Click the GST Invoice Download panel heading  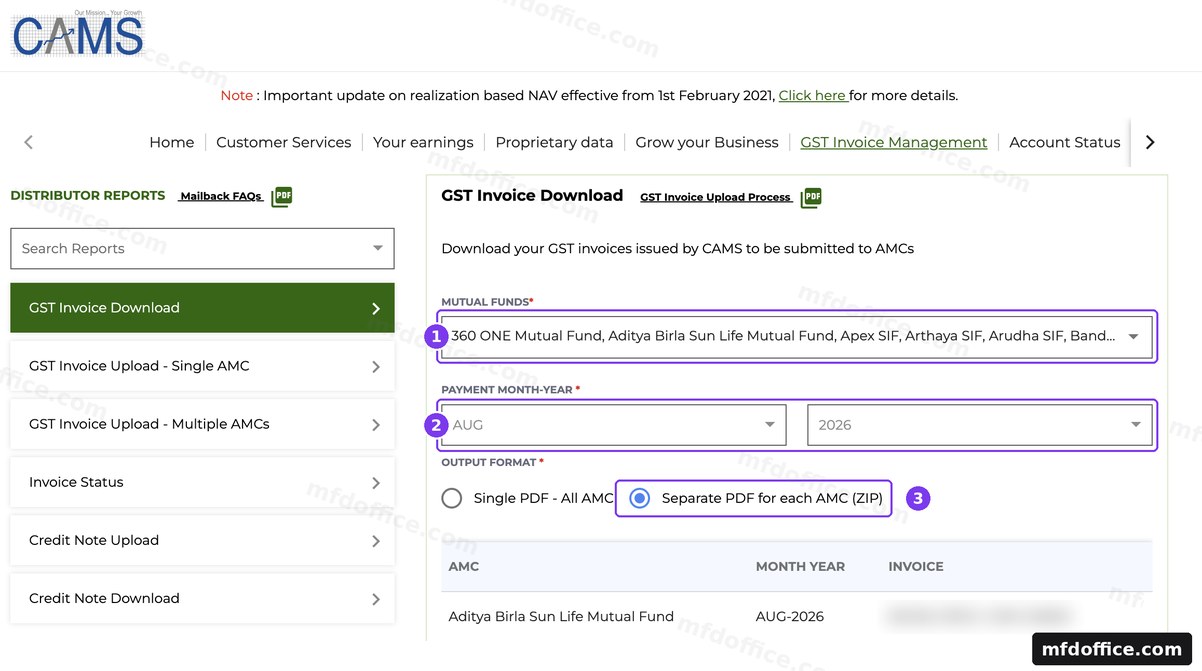[x=532, y=196]
